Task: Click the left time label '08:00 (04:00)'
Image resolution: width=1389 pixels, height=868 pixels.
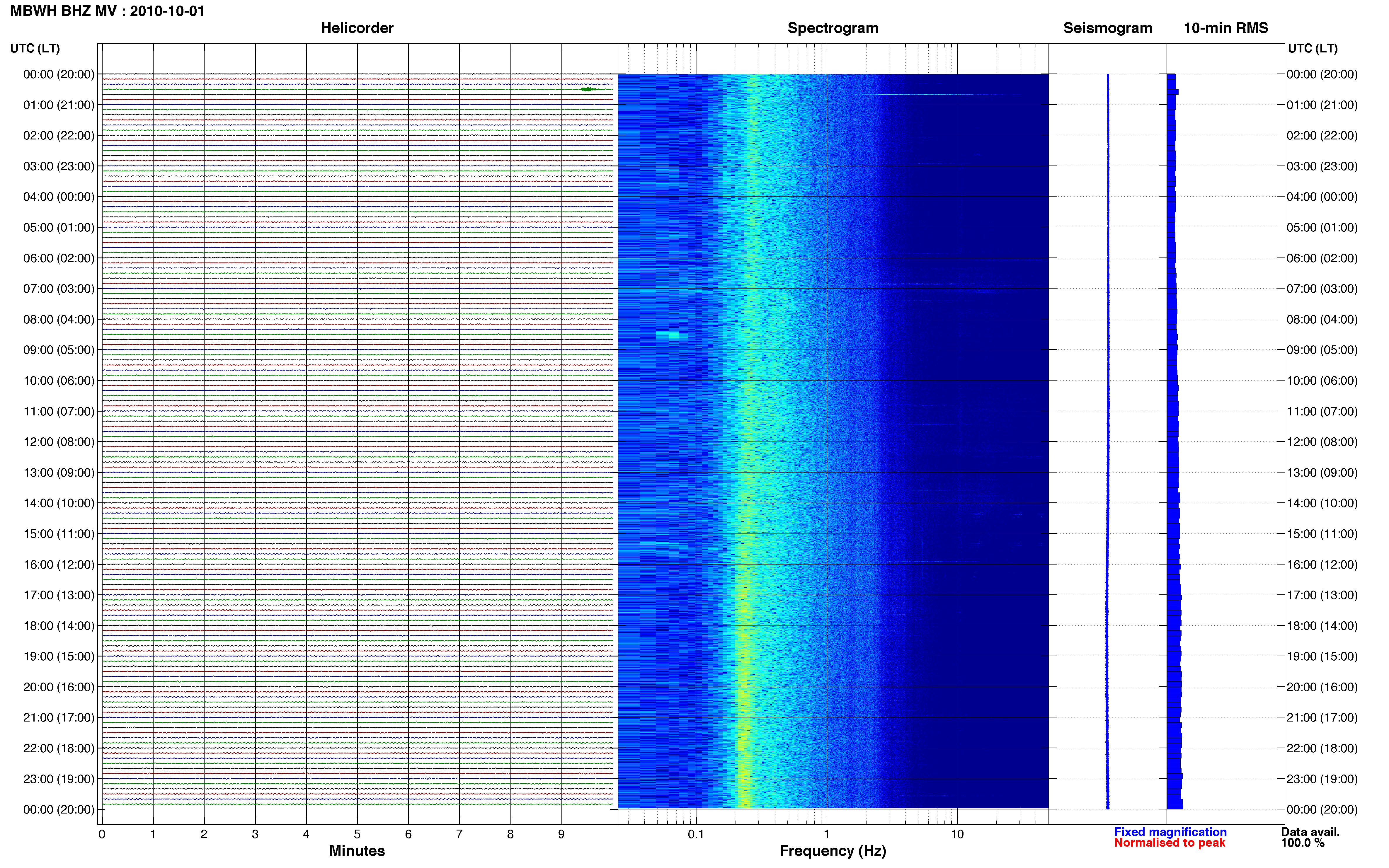Action: coord(59,319)
